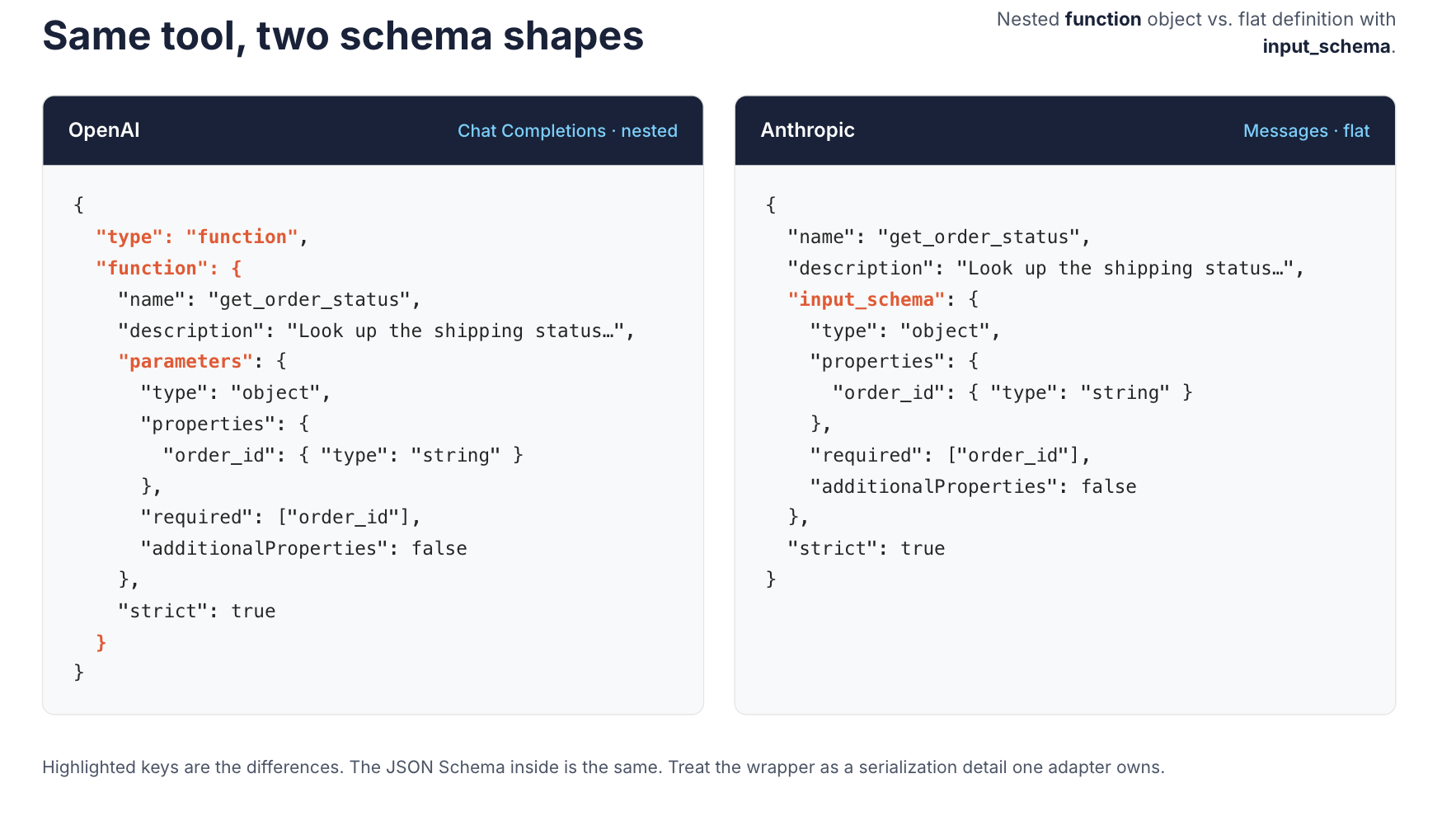
Task: Click "additionalProperties": false in Anthropic card
Action: click(973, 487)
